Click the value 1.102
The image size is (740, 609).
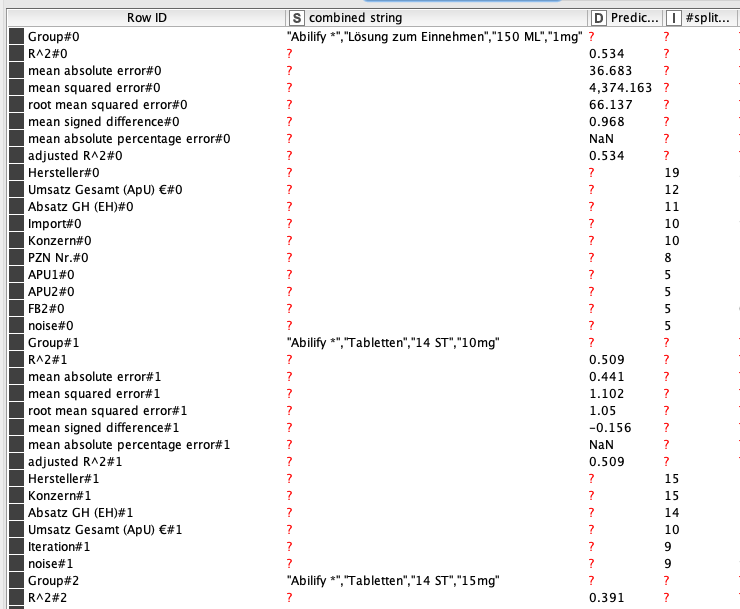(x=606, y=394)
